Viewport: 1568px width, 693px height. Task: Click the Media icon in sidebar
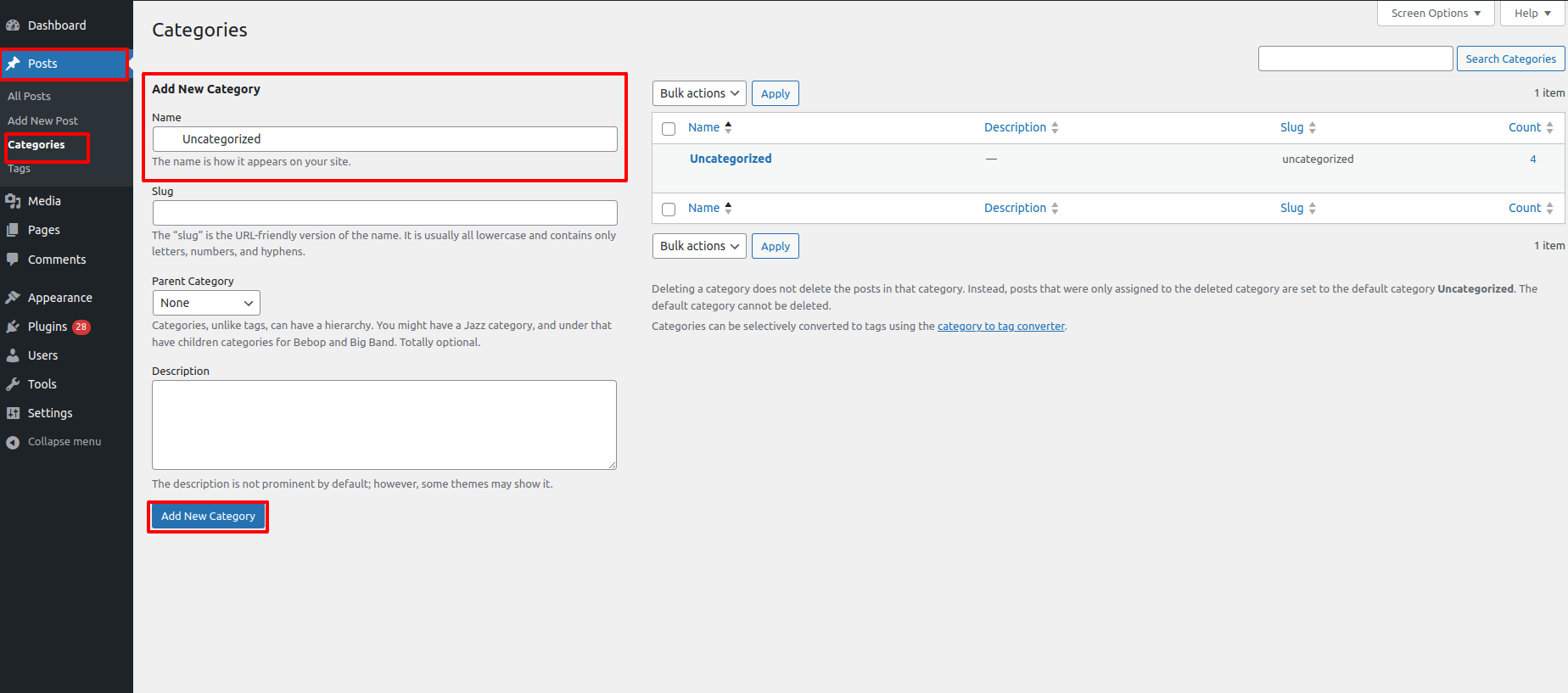pos(13,201)
